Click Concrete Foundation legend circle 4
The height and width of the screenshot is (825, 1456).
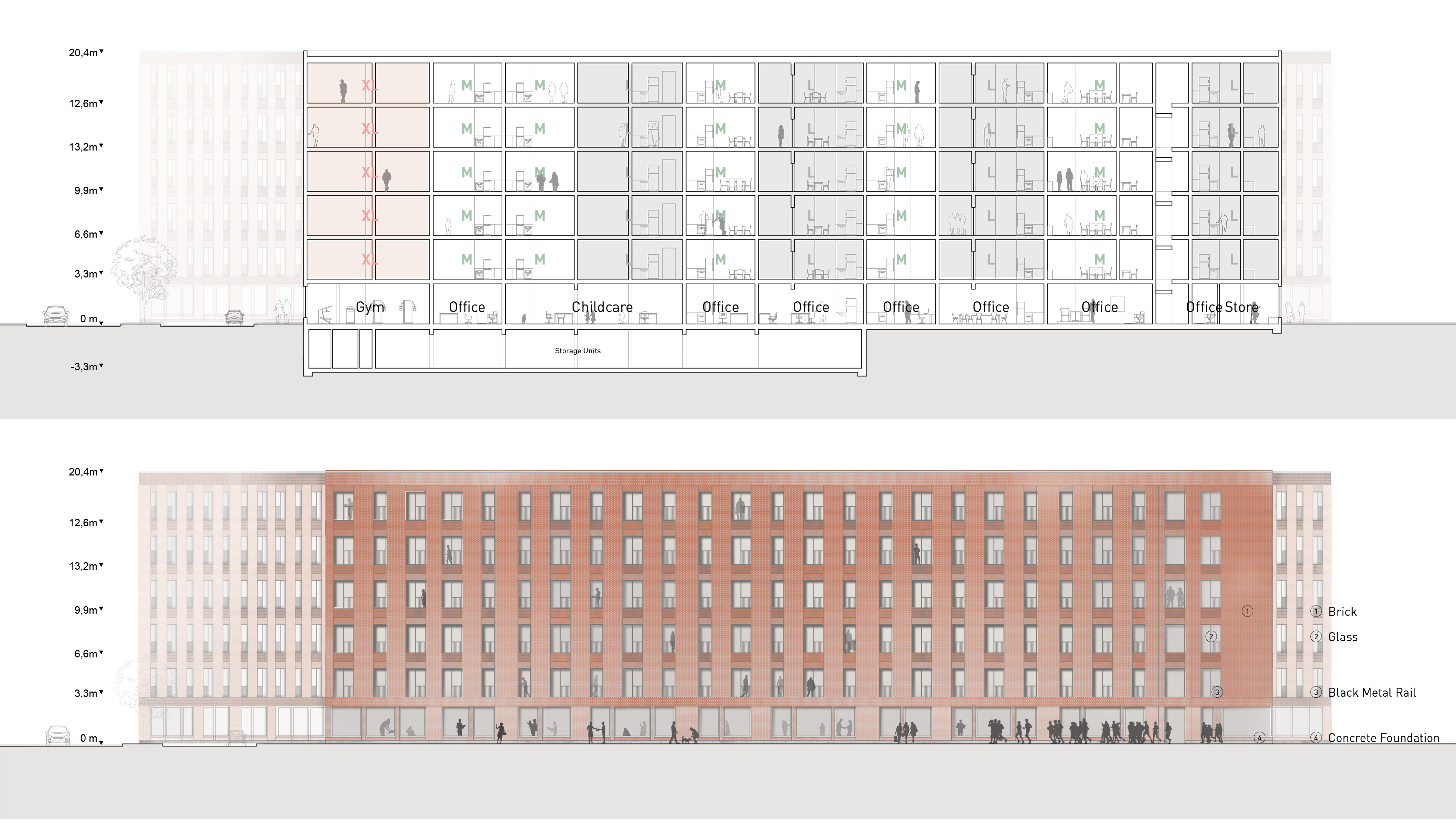[x=1316, y=738]
